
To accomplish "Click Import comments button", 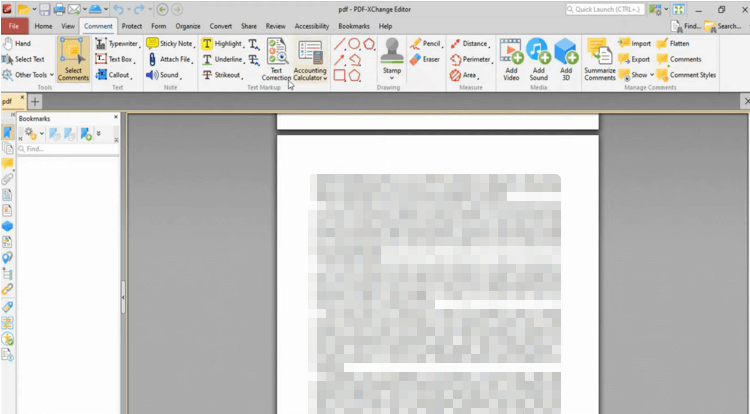I will pos(634,44).
